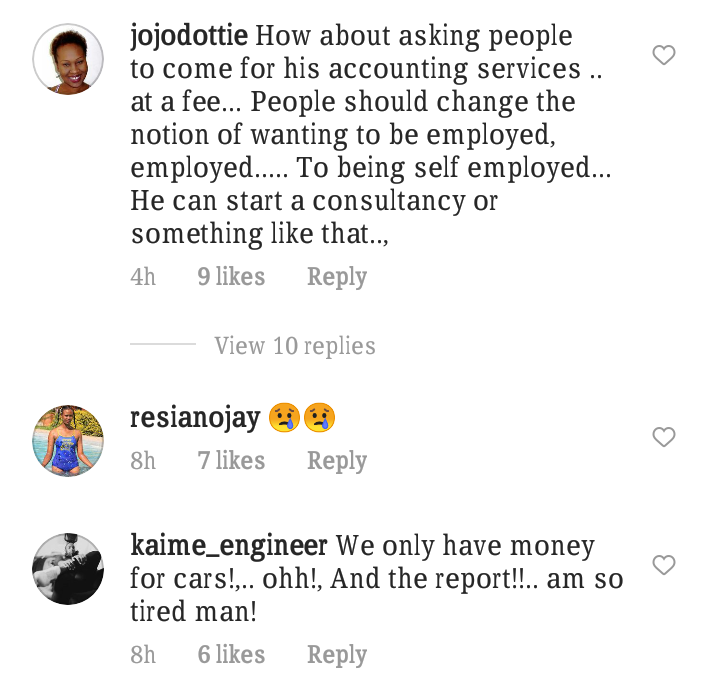Open kaime_engineer's black-and-white avatar

68,568
